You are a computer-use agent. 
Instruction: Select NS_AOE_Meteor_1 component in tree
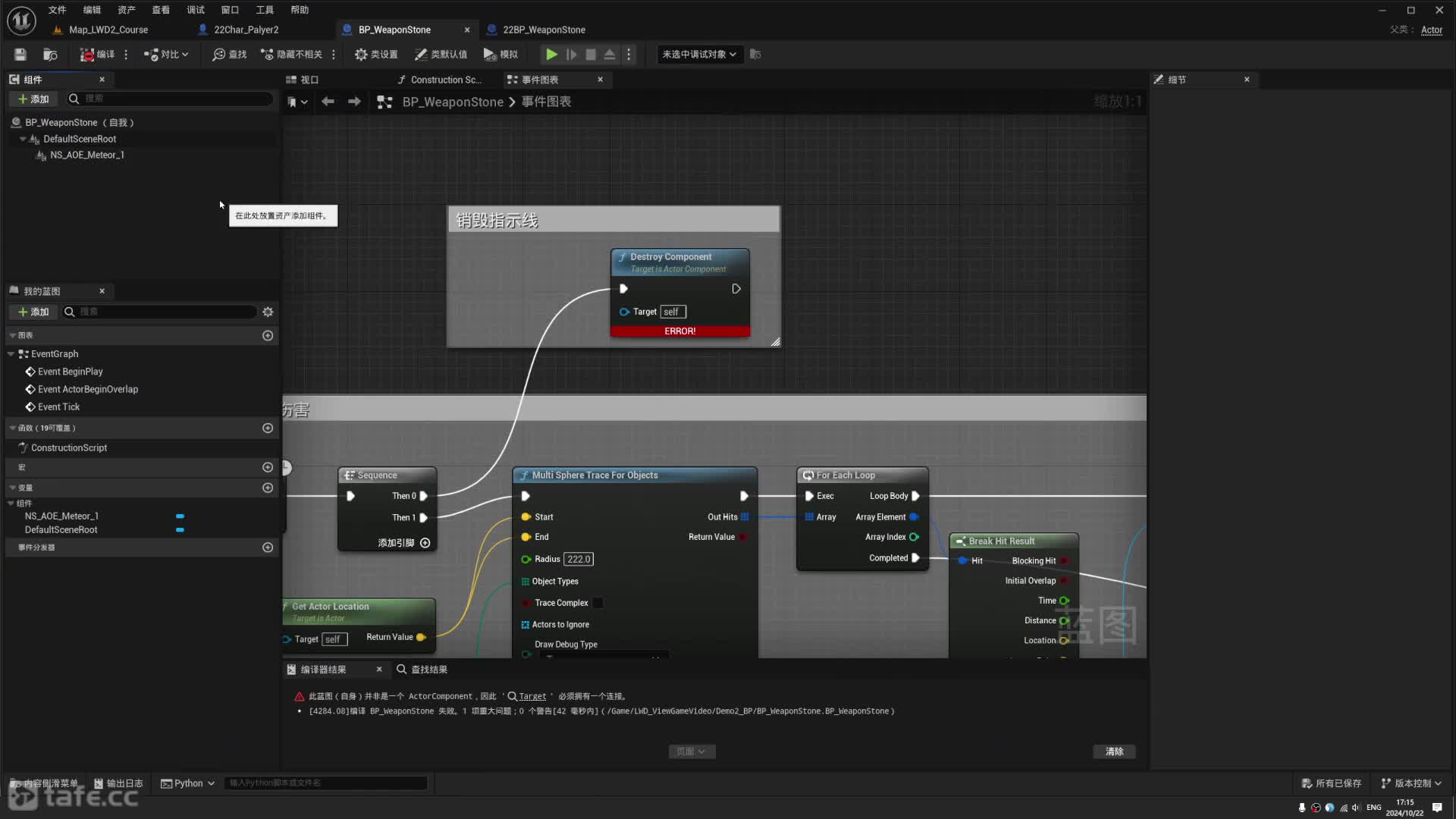tap(87, 155)
